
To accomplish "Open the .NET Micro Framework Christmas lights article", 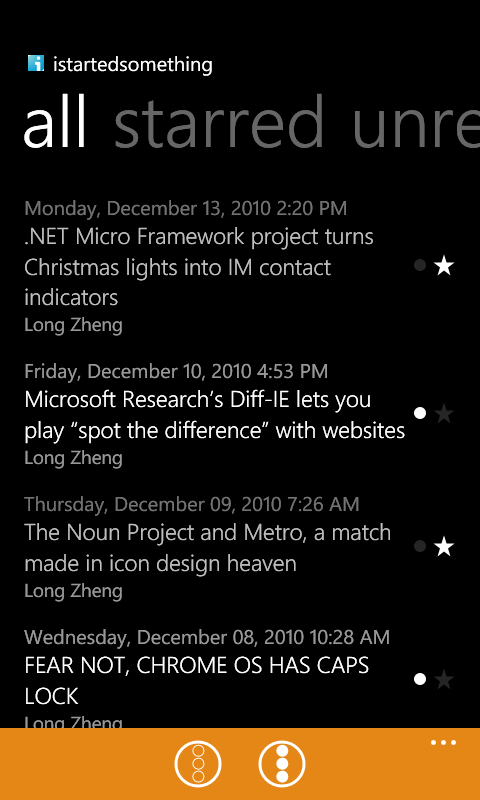I will coord(199,267).
